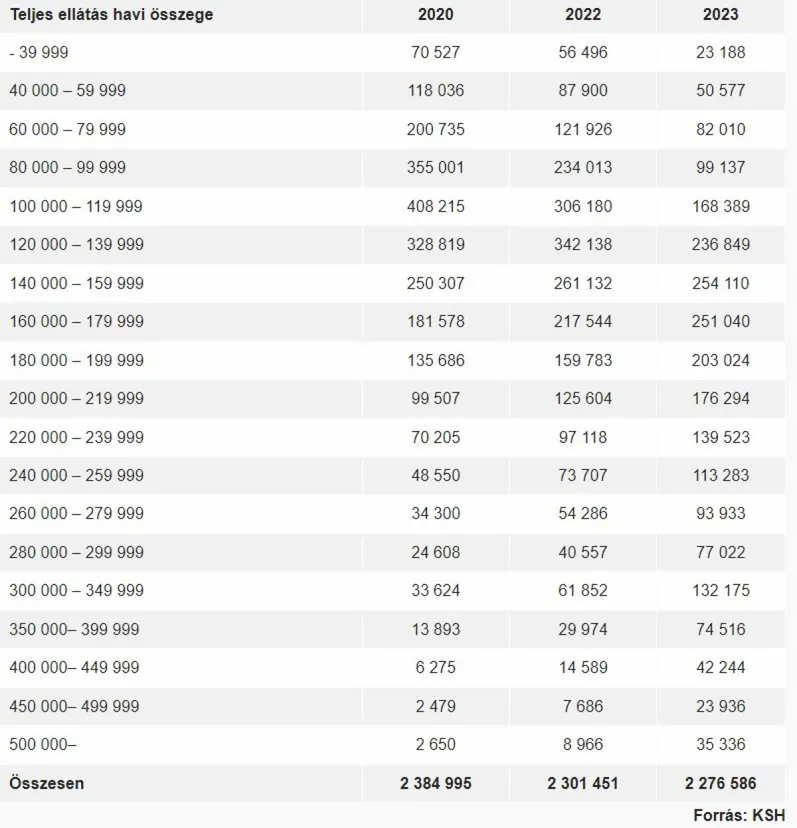
Task: Click the 2020 column header
Action: click(436, 14)
